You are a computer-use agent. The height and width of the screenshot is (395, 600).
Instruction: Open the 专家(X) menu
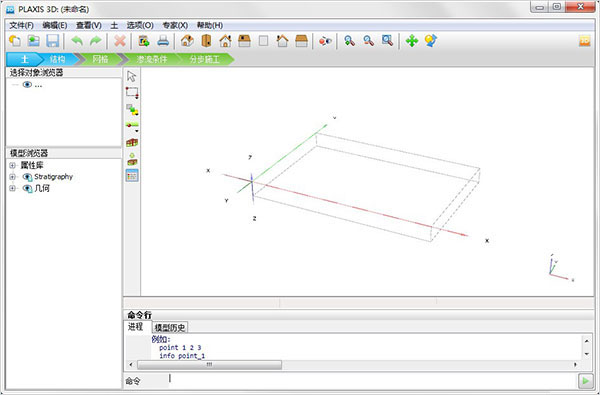pos(175,25)
